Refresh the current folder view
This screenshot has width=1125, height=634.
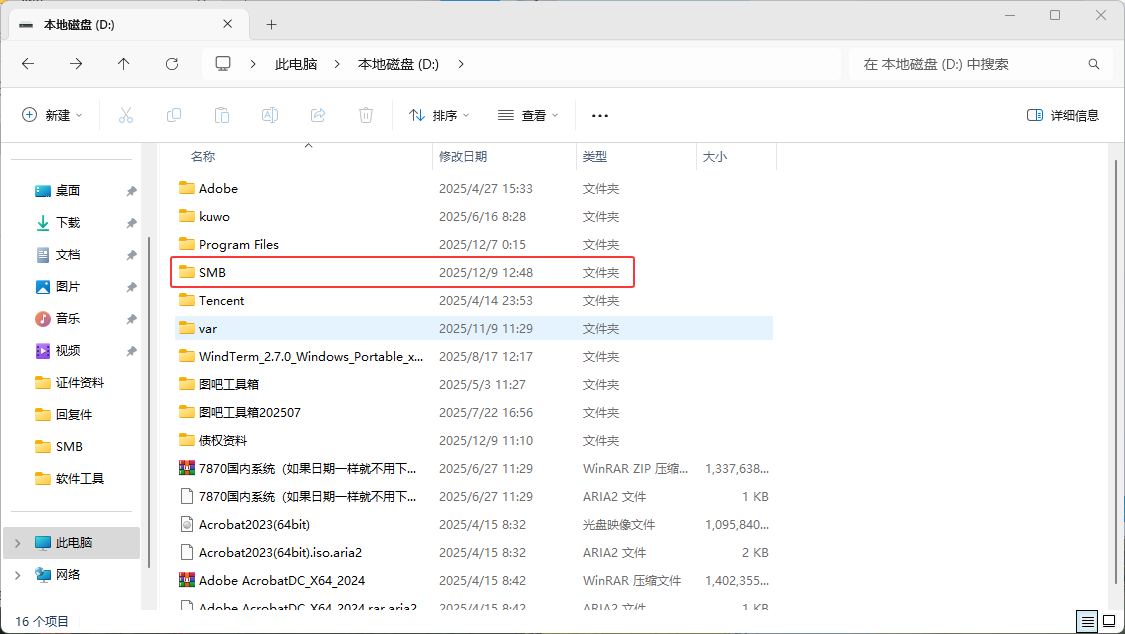(x=172, y=64)
